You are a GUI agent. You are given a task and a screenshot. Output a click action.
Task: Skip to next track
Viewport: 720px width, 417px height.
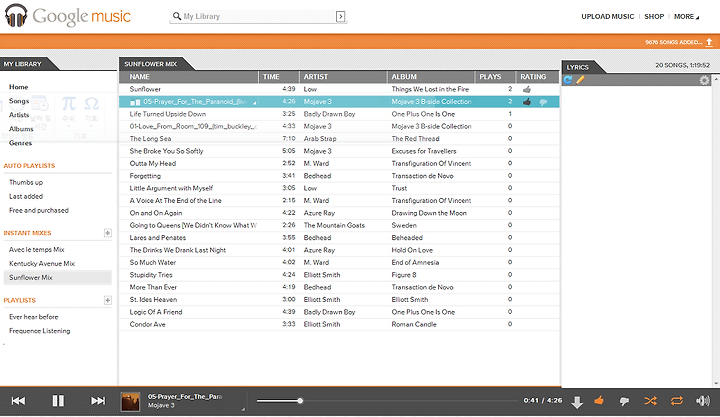tap(98, 401)
